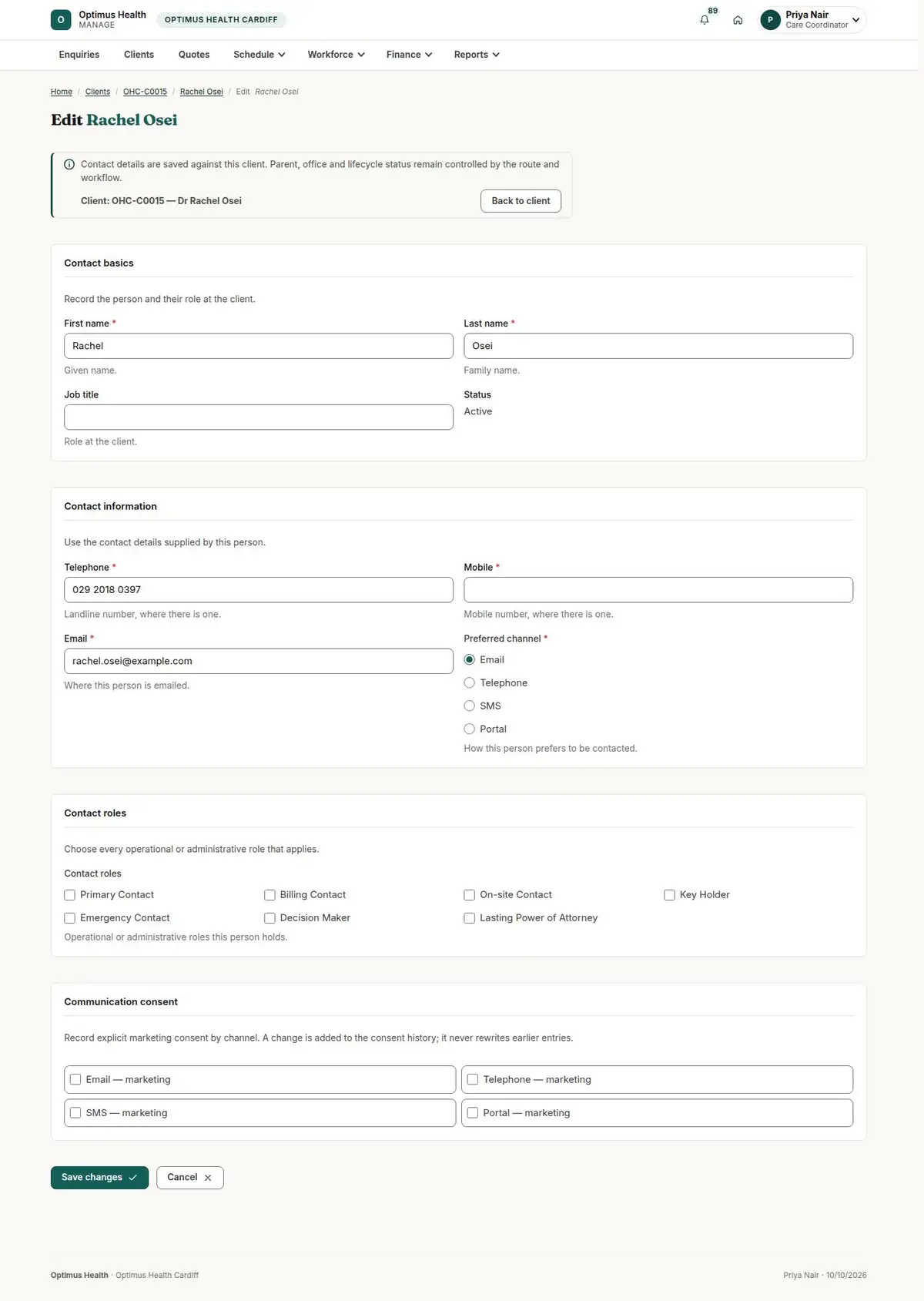This screenshot has width=924, height=1301.
Task: Open the Enquiries nav item
Action: (x=79, y=55)
